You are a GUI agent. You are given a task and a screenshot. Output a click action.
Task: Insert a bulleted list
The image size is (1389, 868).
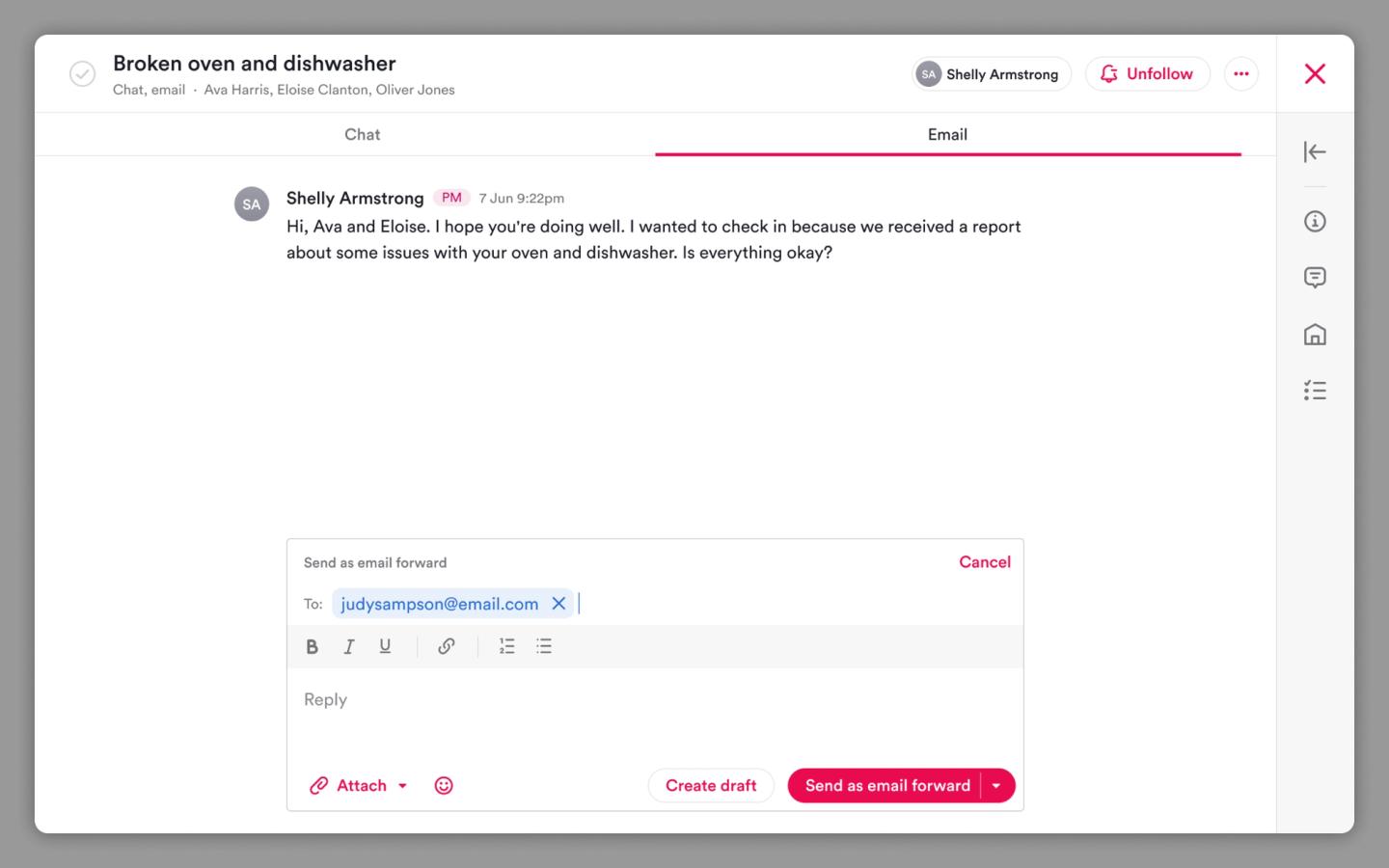click(x=544, y=647)
